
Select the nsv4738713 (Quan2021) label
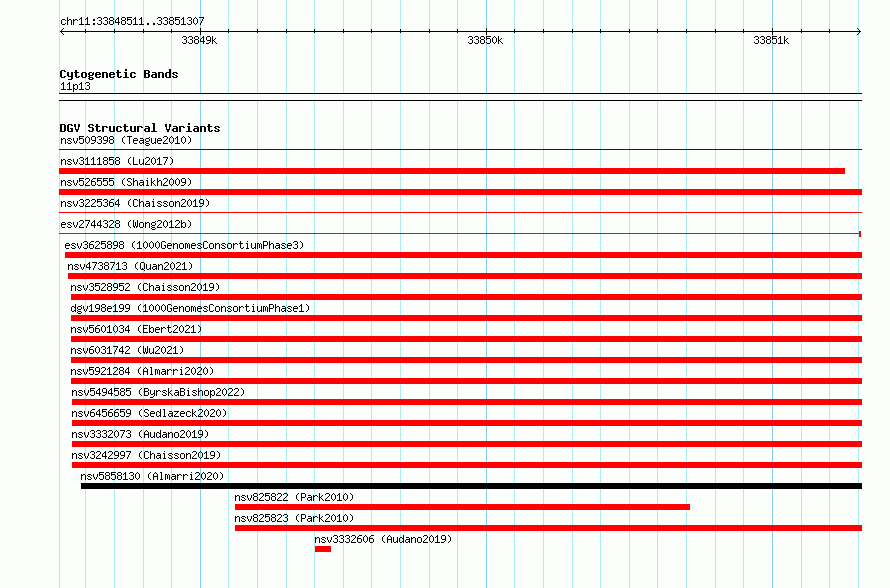[x=130, y=266]
